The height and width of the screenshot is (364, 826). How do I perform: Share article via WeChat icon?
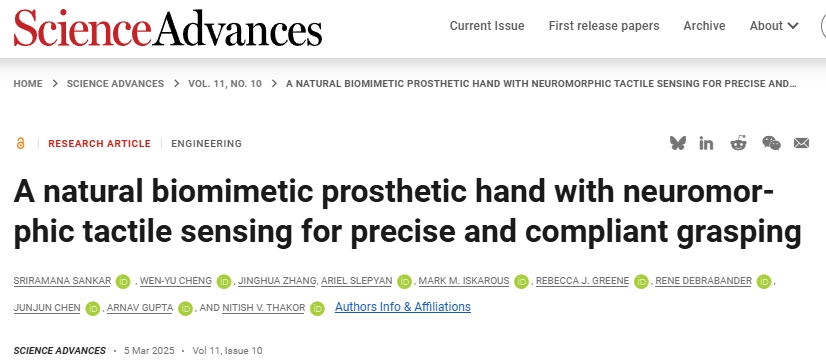[771, 143]
